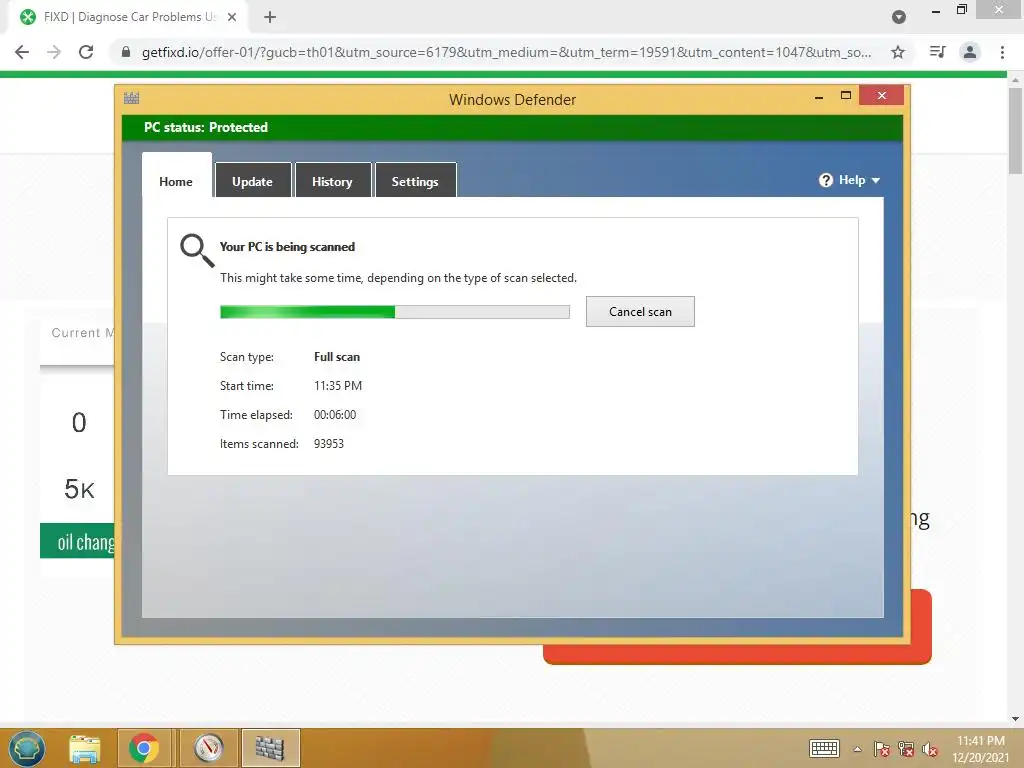The height and width of the screenshot is (768, 1024).
Task: Click the 'Full scan' scan type value
Action: (337, 357)
